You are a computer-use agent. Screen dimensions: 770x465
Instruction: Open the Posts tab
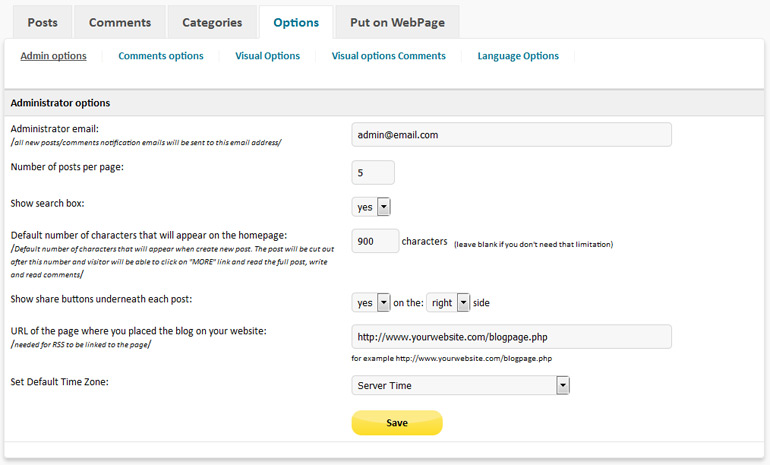[x=43, y=23]
